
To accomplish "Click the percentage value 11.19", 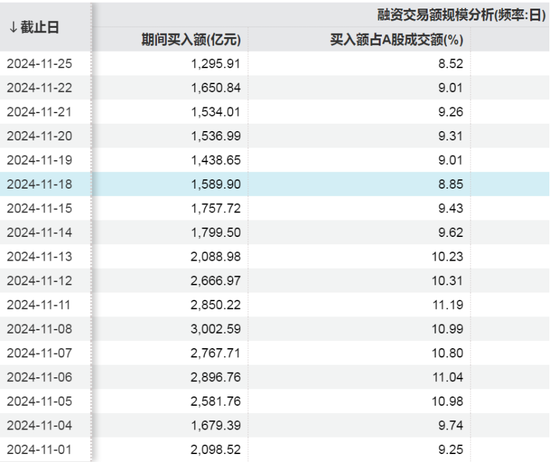I will click(448, 305).
